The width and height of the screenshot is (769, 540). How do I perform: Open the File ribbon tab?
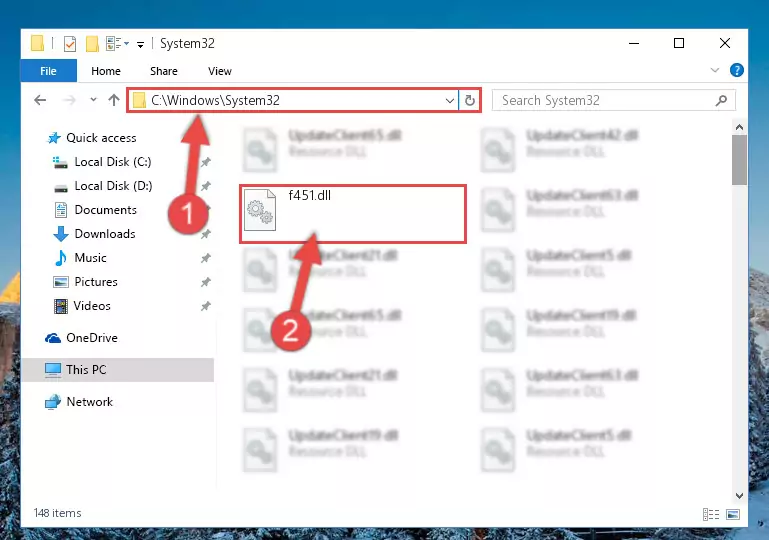48,71
